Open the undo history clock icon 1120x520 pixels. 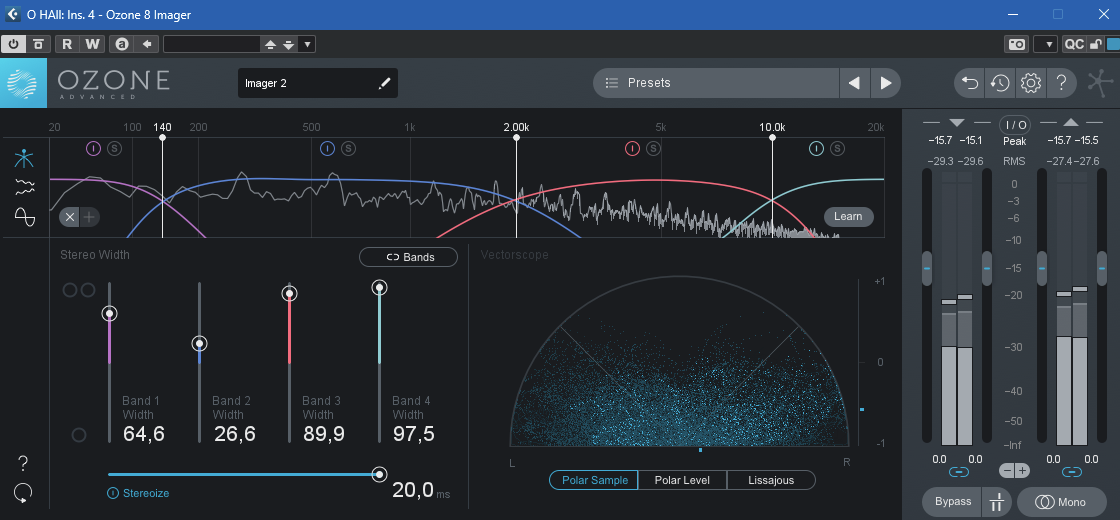(x=1000, y=83)
